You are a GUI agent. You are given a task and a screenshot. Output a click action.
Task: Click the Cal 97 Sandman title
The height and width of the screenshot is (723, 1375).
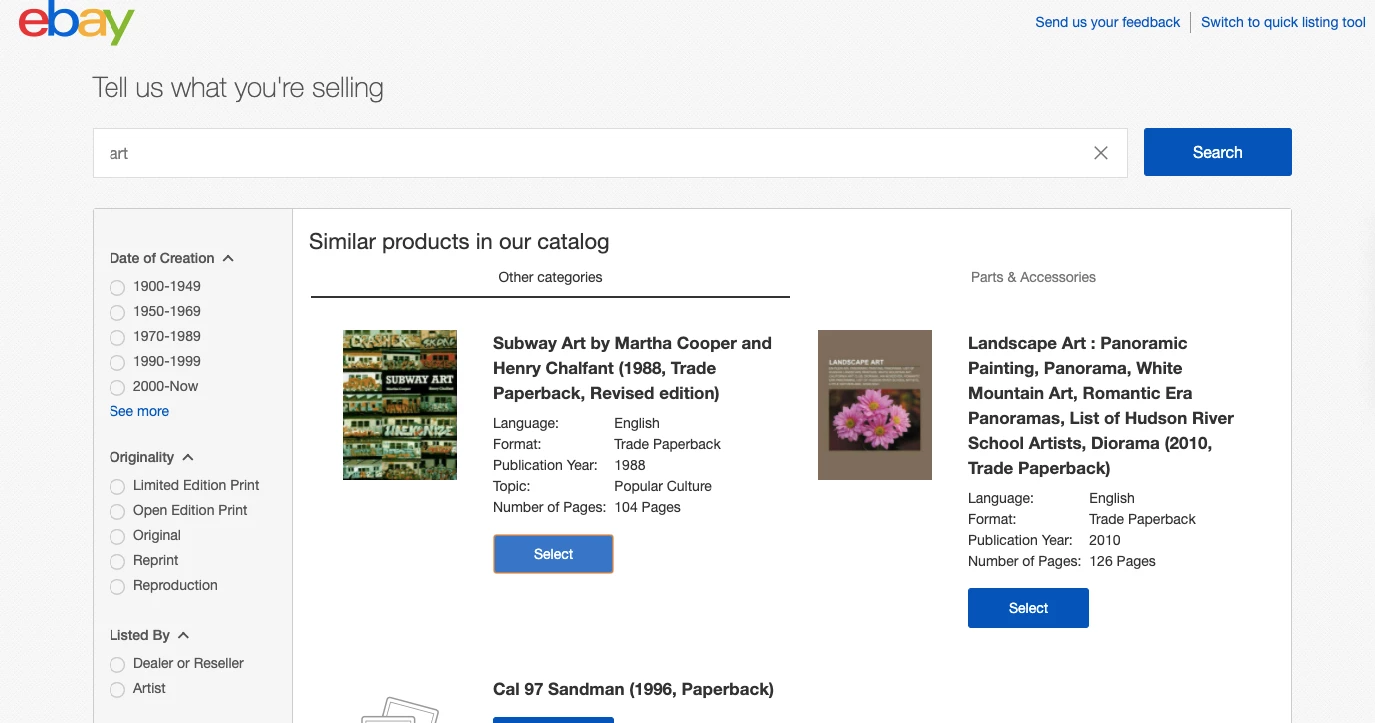pyautogui.click(x=633, y=689)
